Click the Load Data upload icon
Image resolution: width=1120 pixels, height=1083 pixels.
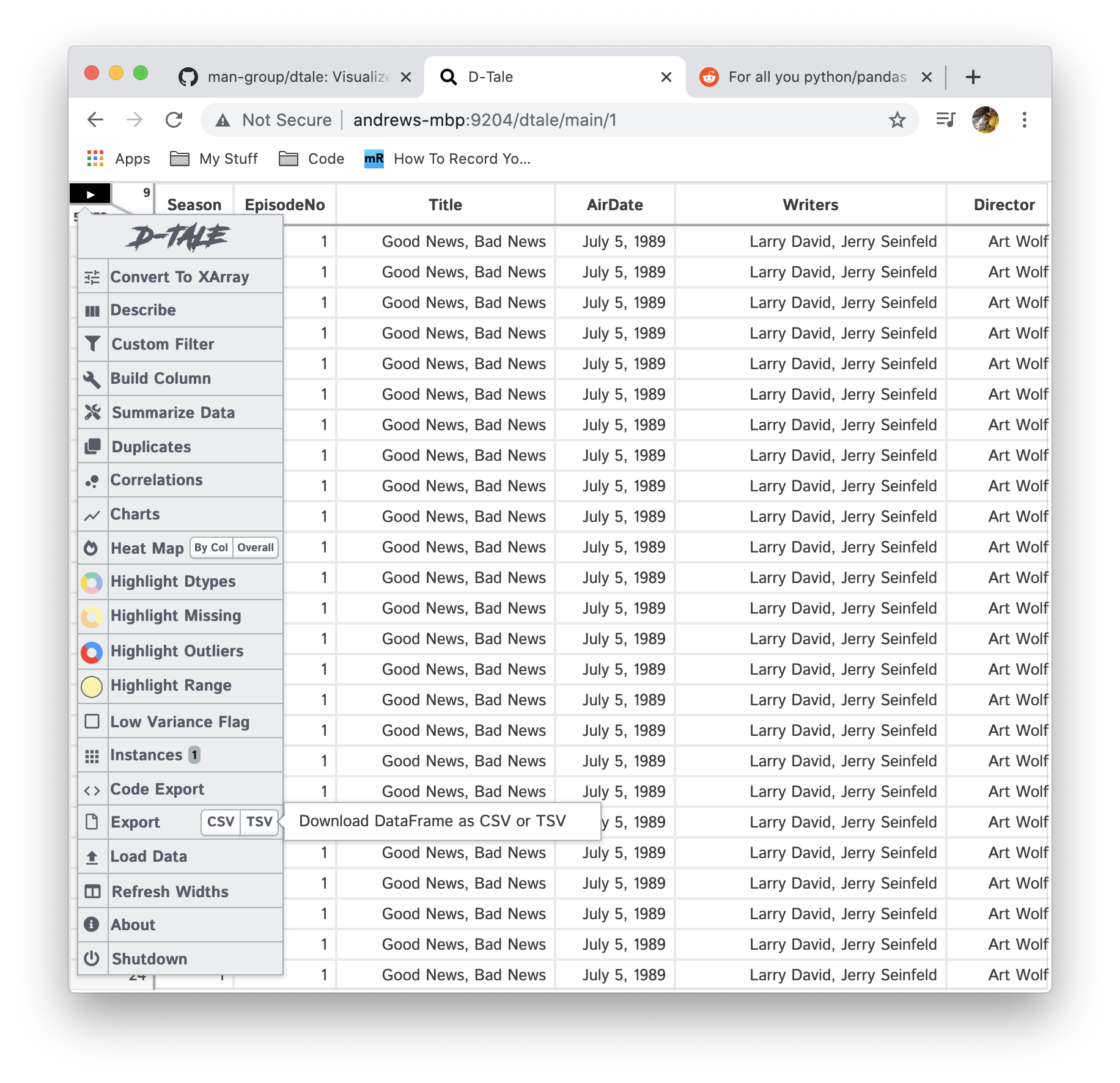point(92,857)
